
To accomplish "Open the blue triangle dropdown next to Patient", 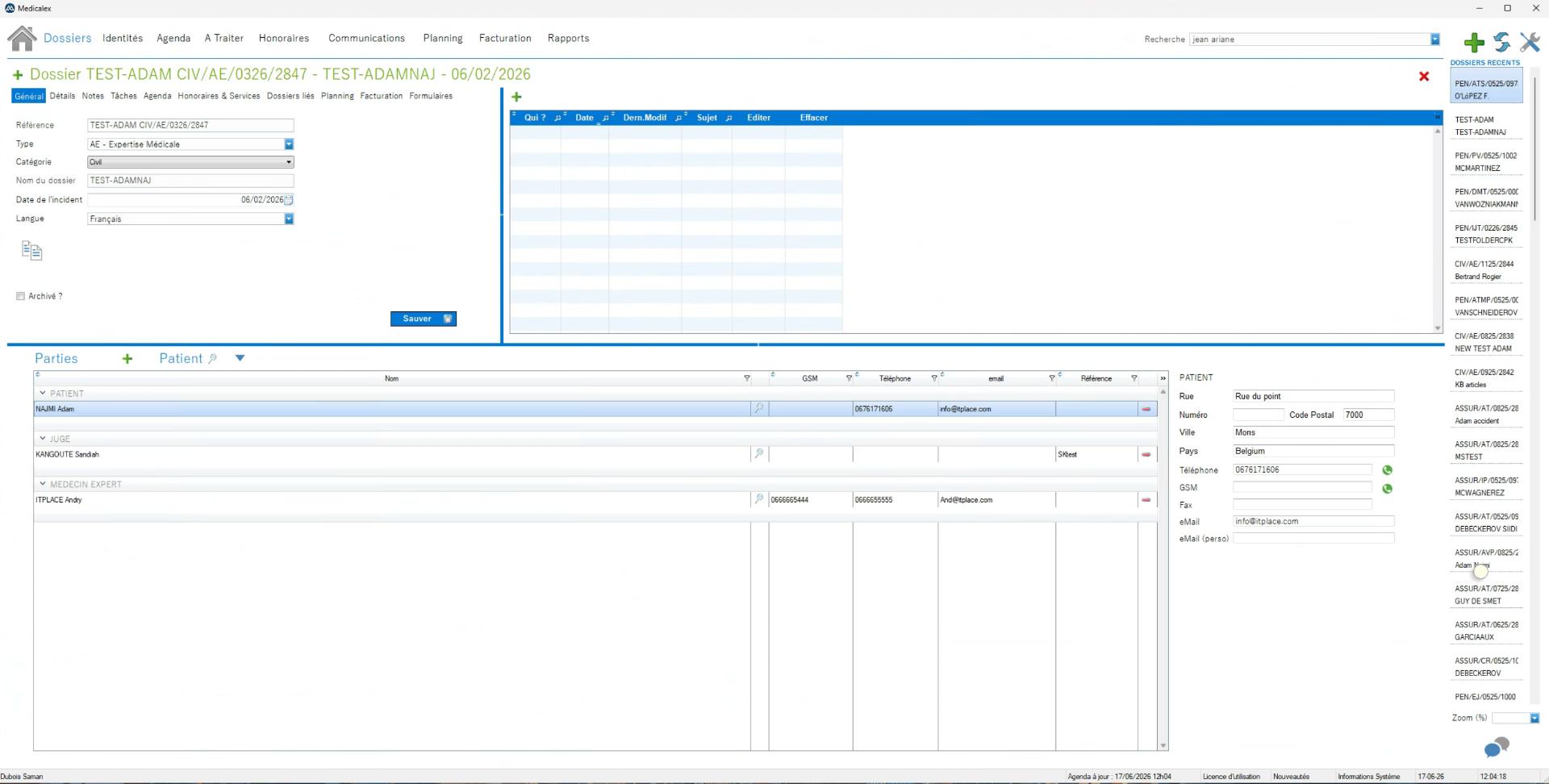I will pyautogui.click(x=240, y=358).
